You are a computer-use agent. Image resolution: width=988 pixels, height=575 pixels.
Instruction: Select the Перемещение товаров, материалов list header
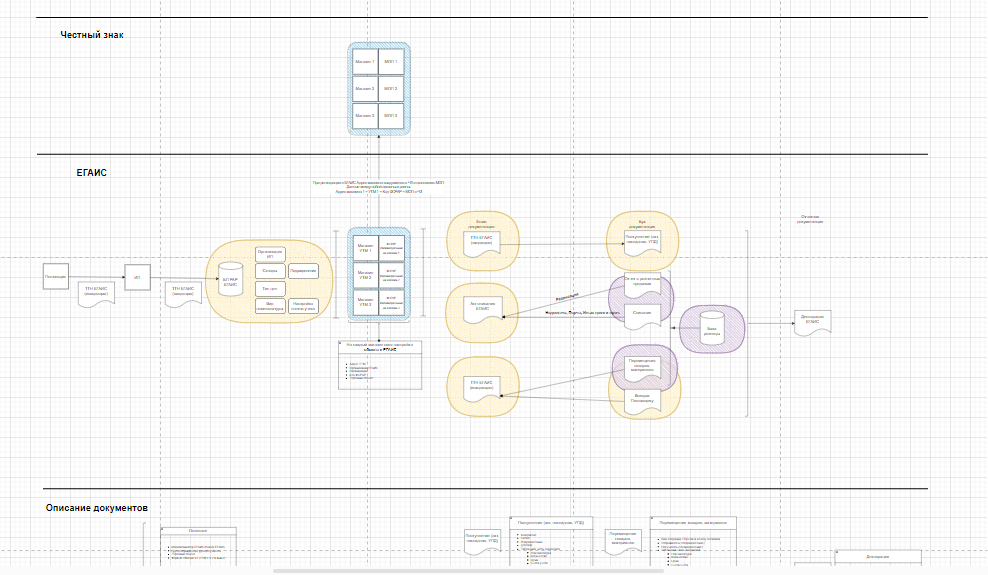click(693, 523)
